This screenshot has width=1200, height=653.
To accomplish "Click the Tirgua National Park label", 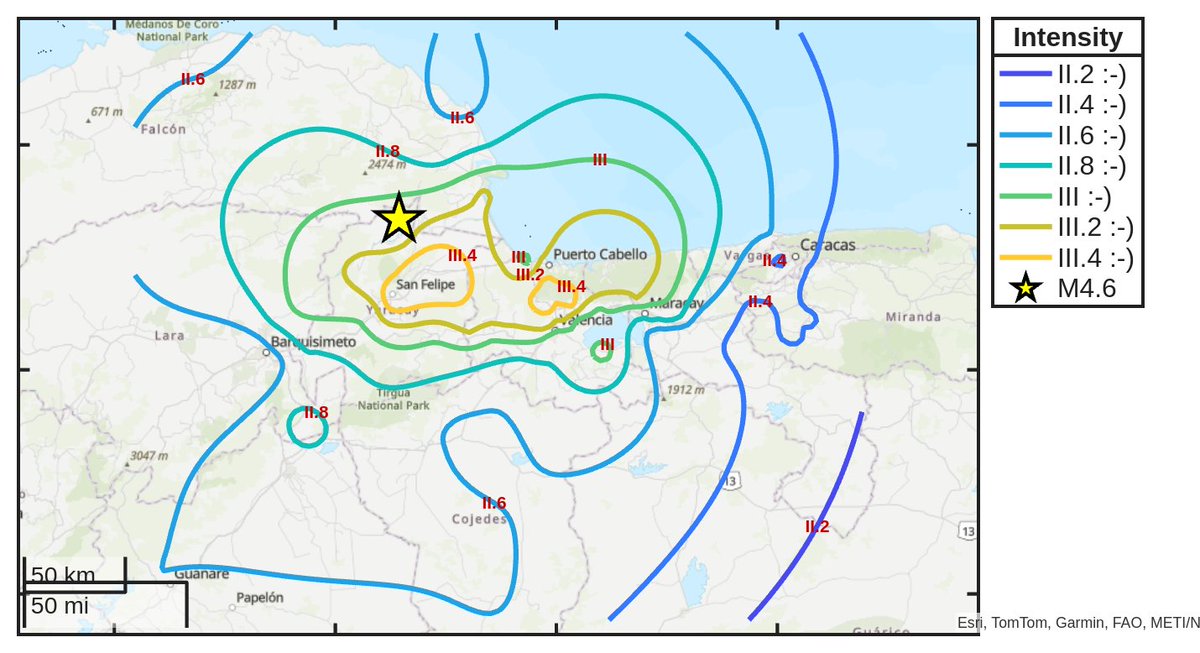I will [393, 399].
